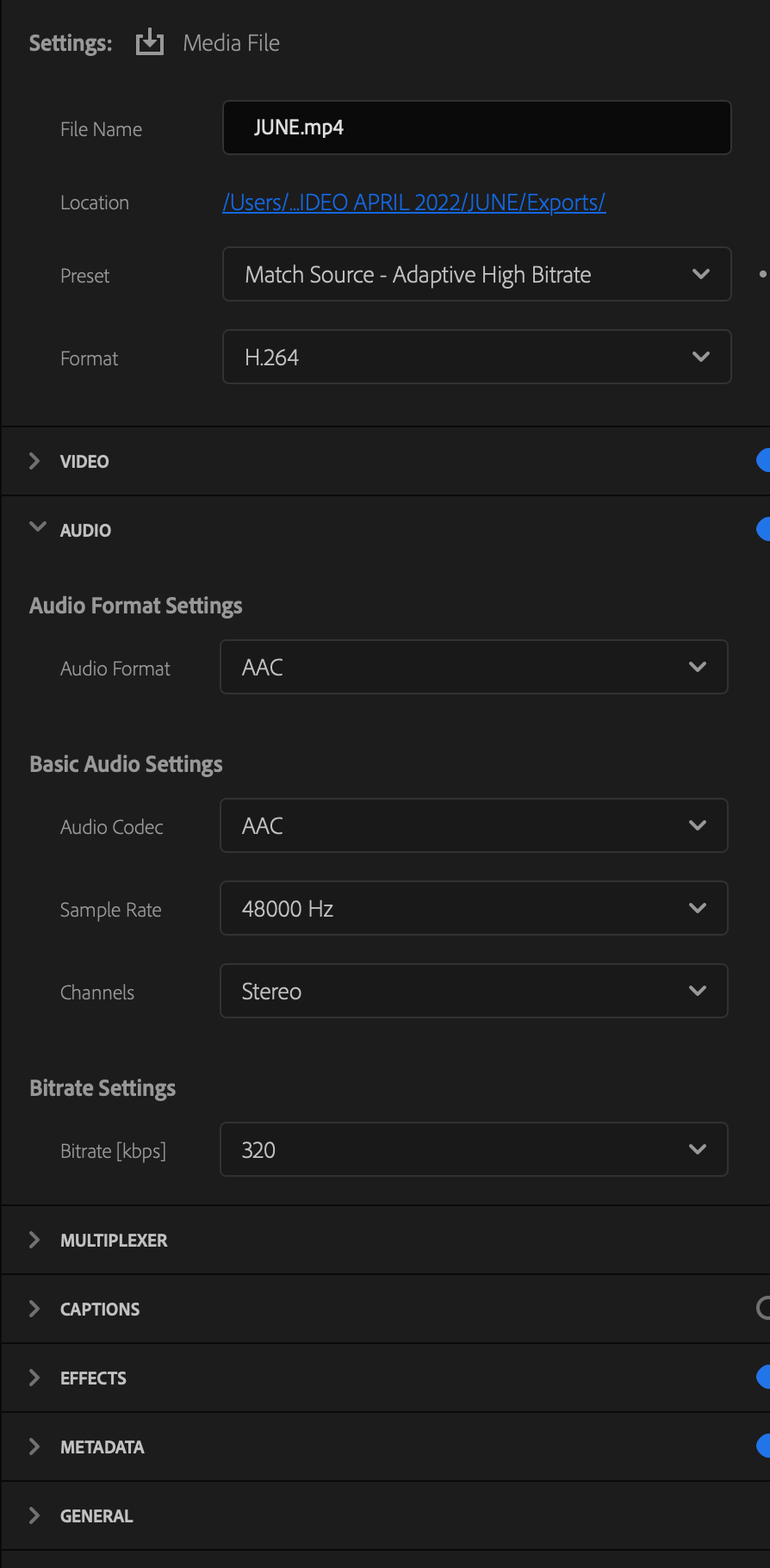Expand the MULTIPLEXER section

tap(33, 1240)
